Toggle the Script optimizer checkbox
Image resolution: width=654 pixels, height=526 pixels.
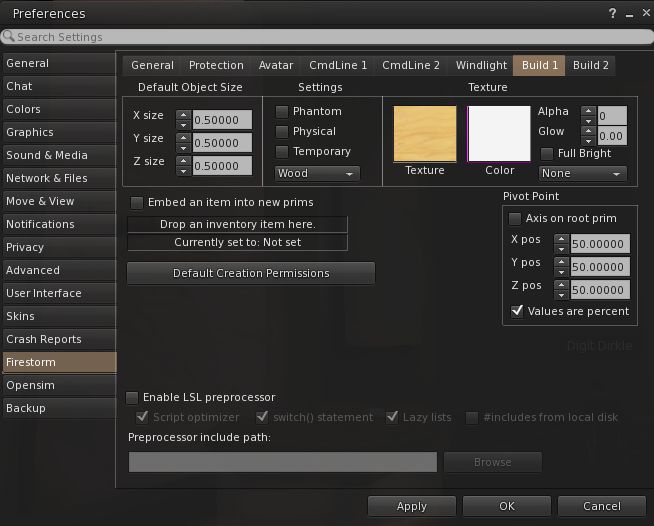[142, 417]
